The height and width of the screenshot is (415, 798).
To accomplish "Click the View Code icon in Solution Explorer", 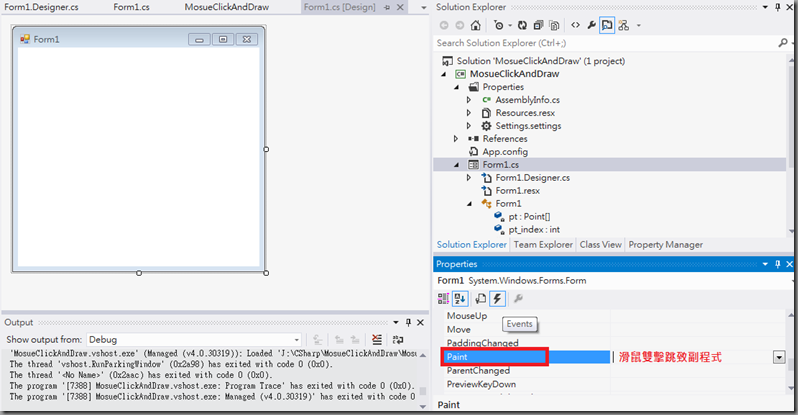I will tap(575, 25).
